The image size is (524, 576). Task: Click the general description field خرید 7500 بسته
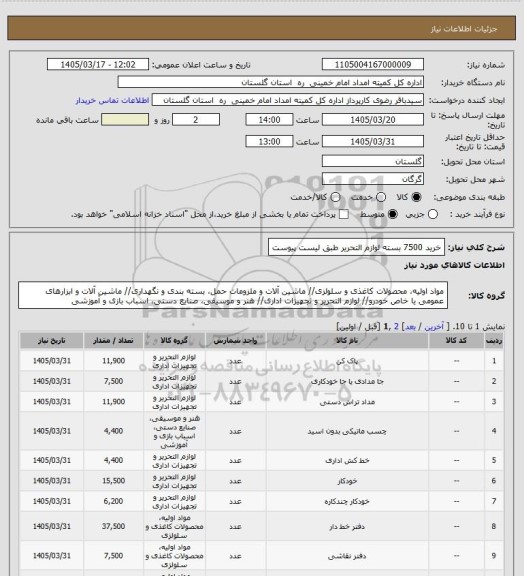(356, 248)
